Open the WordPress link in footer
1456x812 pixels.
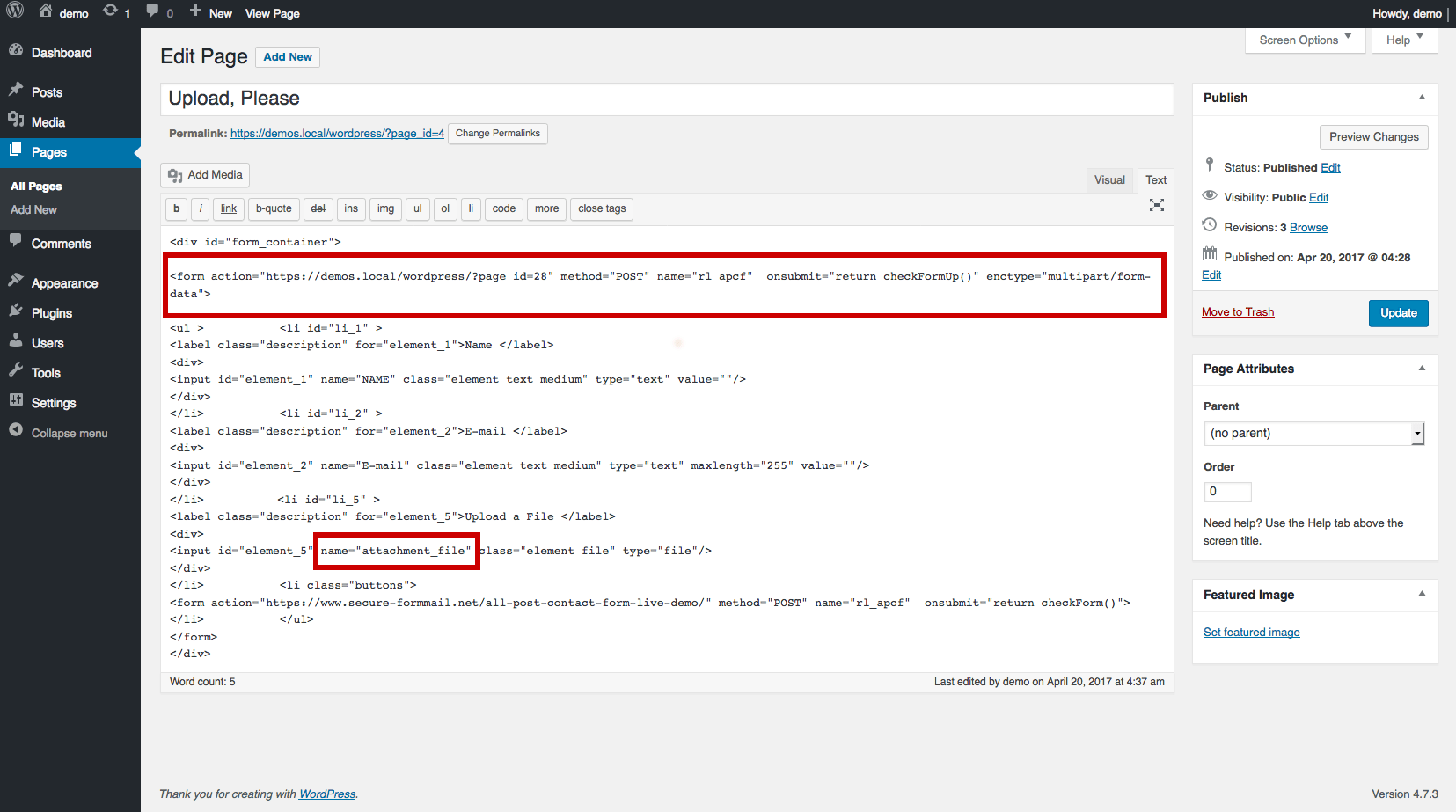pyautogui.click(x=327, y=794)
